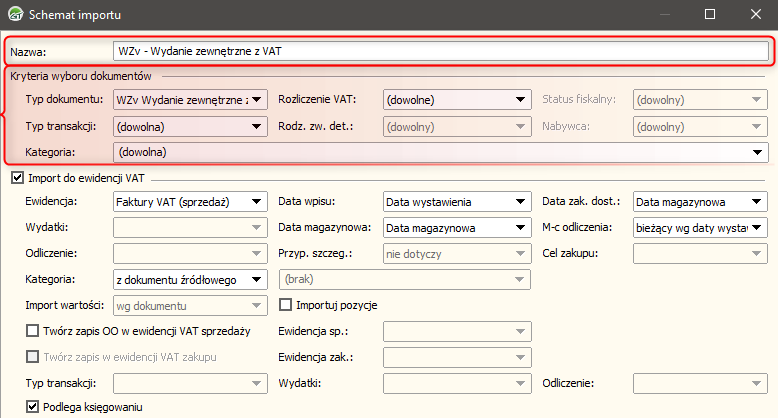Maximize the Schemat importu window
778x418 pixels.
[710, 14]
